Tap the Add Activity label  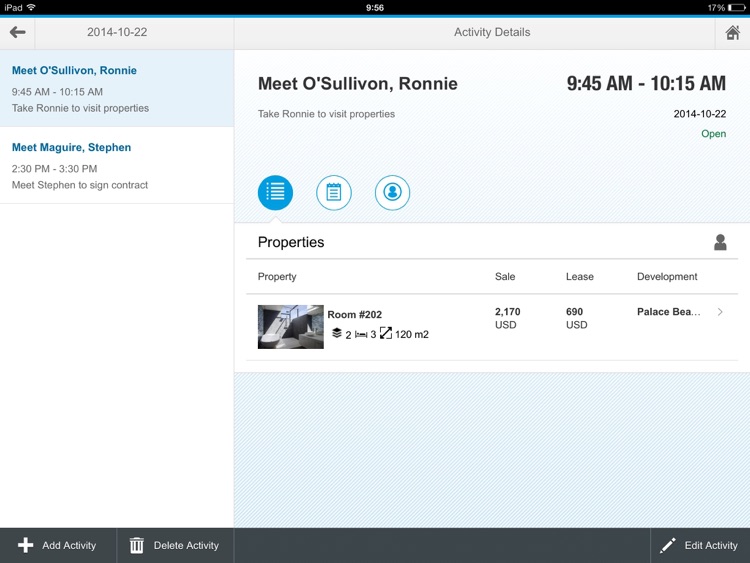[x=69, y=545]
